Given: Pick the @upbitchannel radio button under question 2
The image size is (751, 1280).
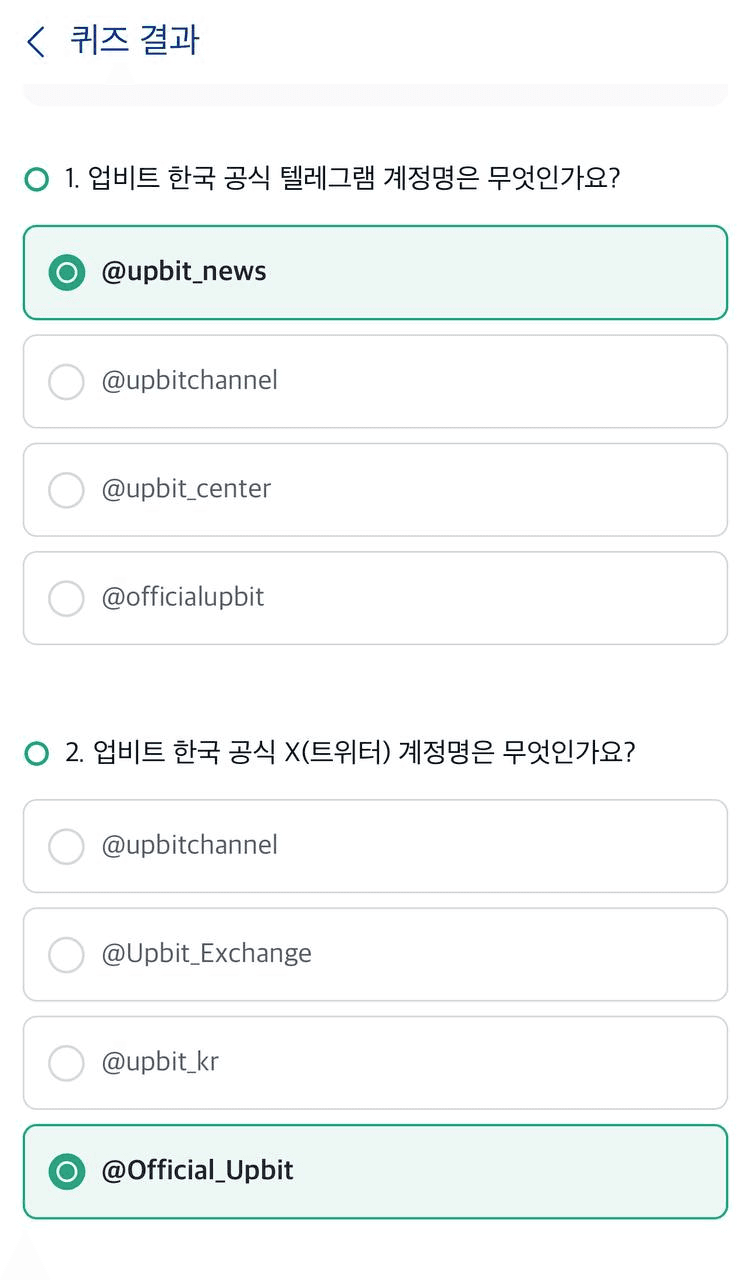Looking at the screenshot, I should coord(66,846).
